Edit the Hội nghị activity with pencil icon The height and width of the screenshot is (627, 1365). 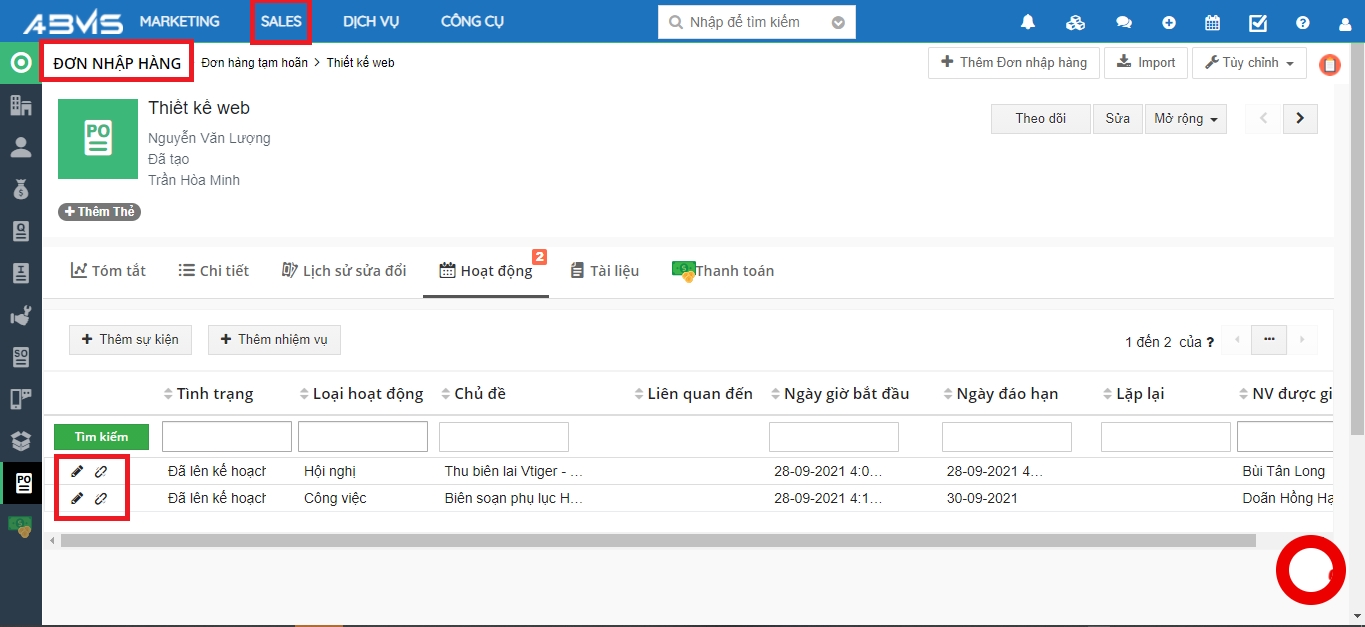pyautogui.click(x=77, y=471)
